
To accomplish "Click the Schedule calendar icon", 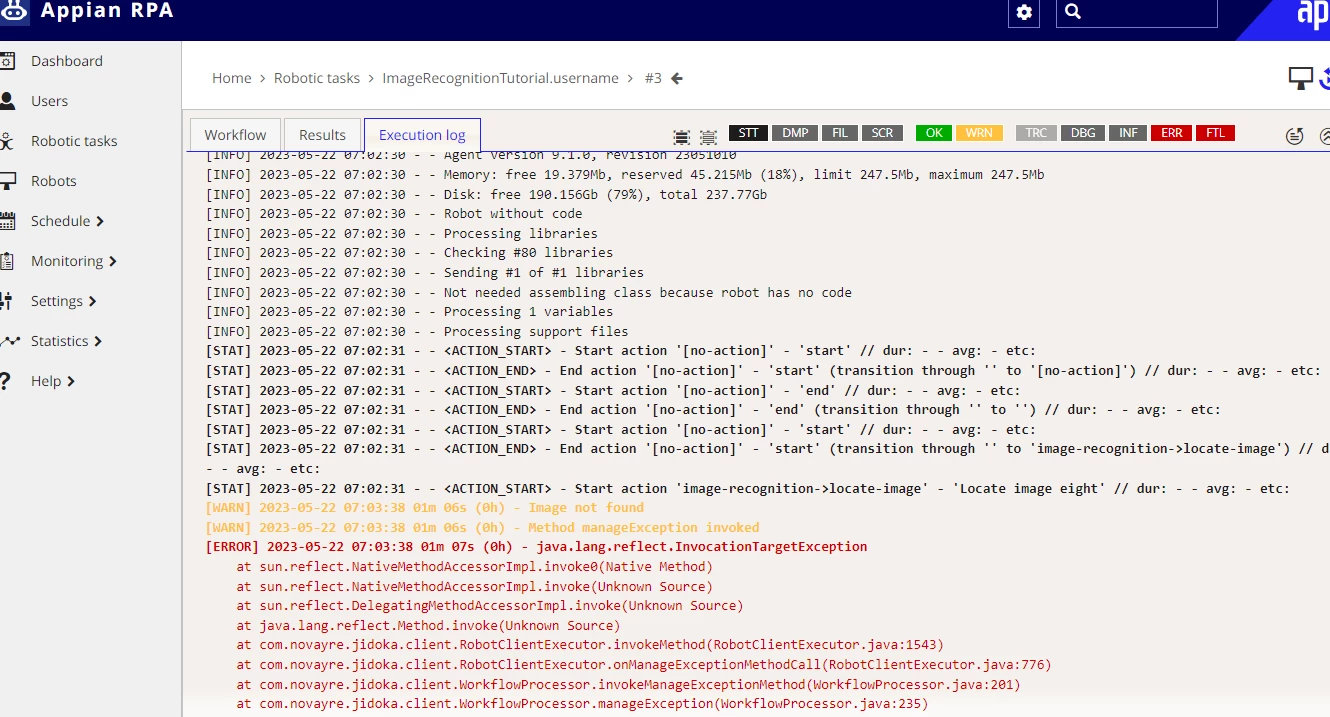I will 6,221.
